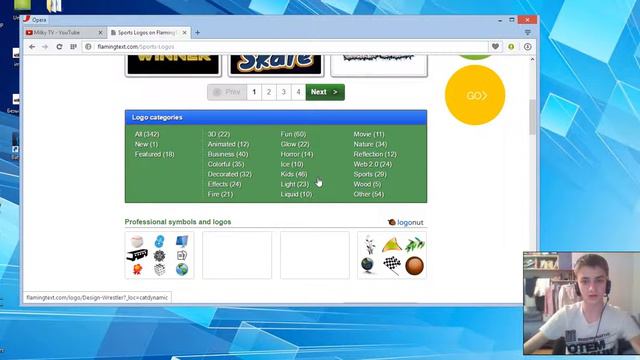Click the green extension icon in address bar

click(x=511, y=47)
